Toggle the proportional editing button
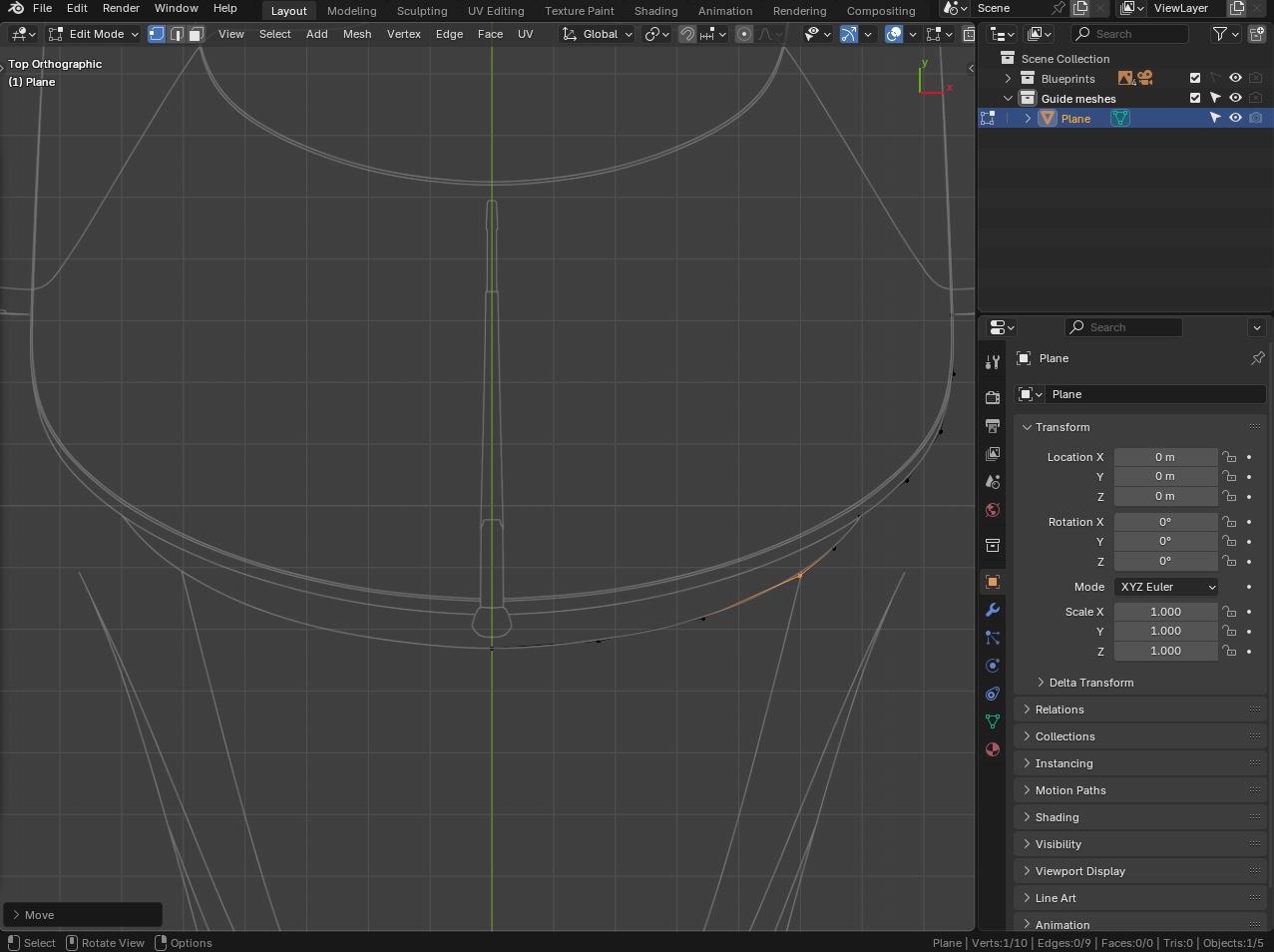This screenshot has width=1274, height=952. (x=744, y=34)
